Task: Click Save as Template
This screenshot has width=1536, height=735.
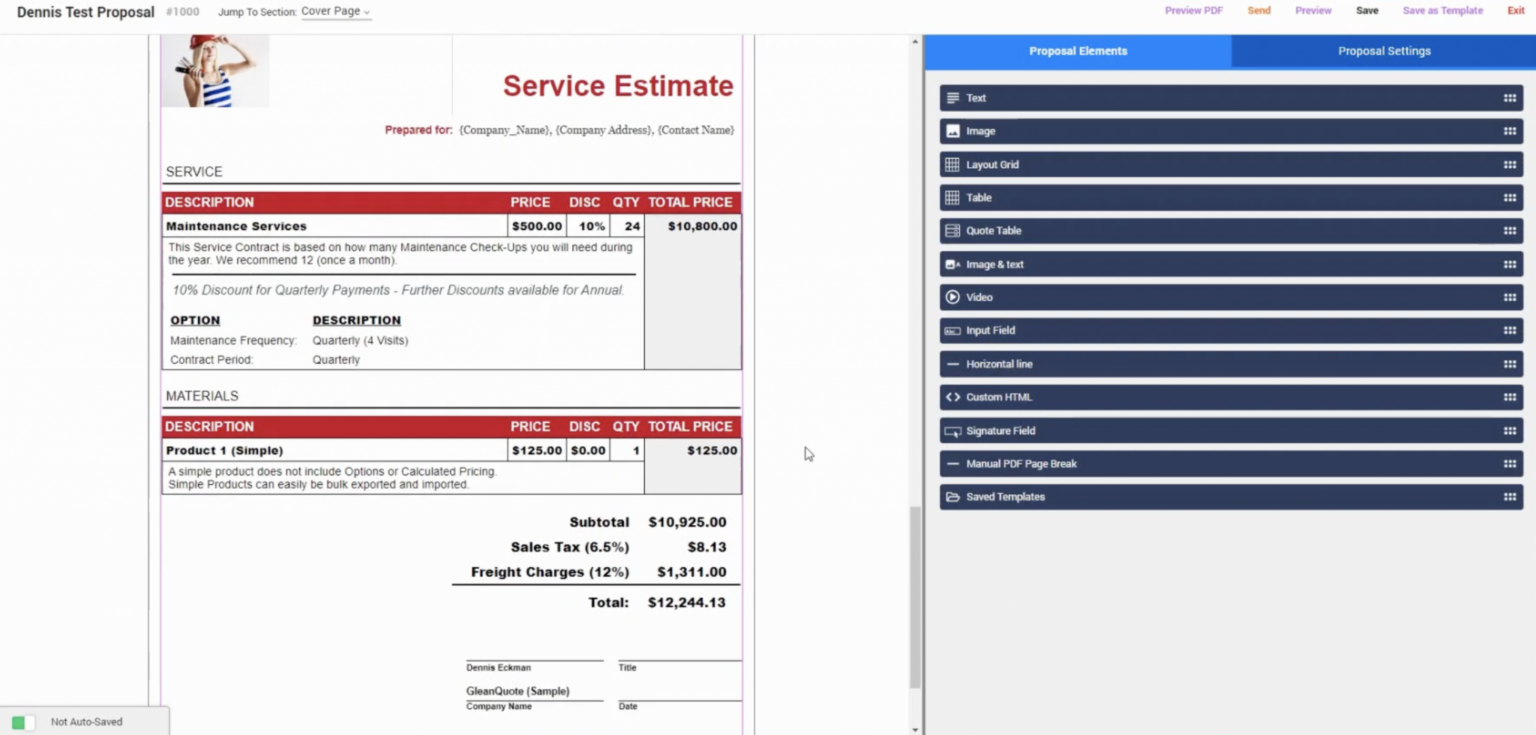Action: (1442, 11)
